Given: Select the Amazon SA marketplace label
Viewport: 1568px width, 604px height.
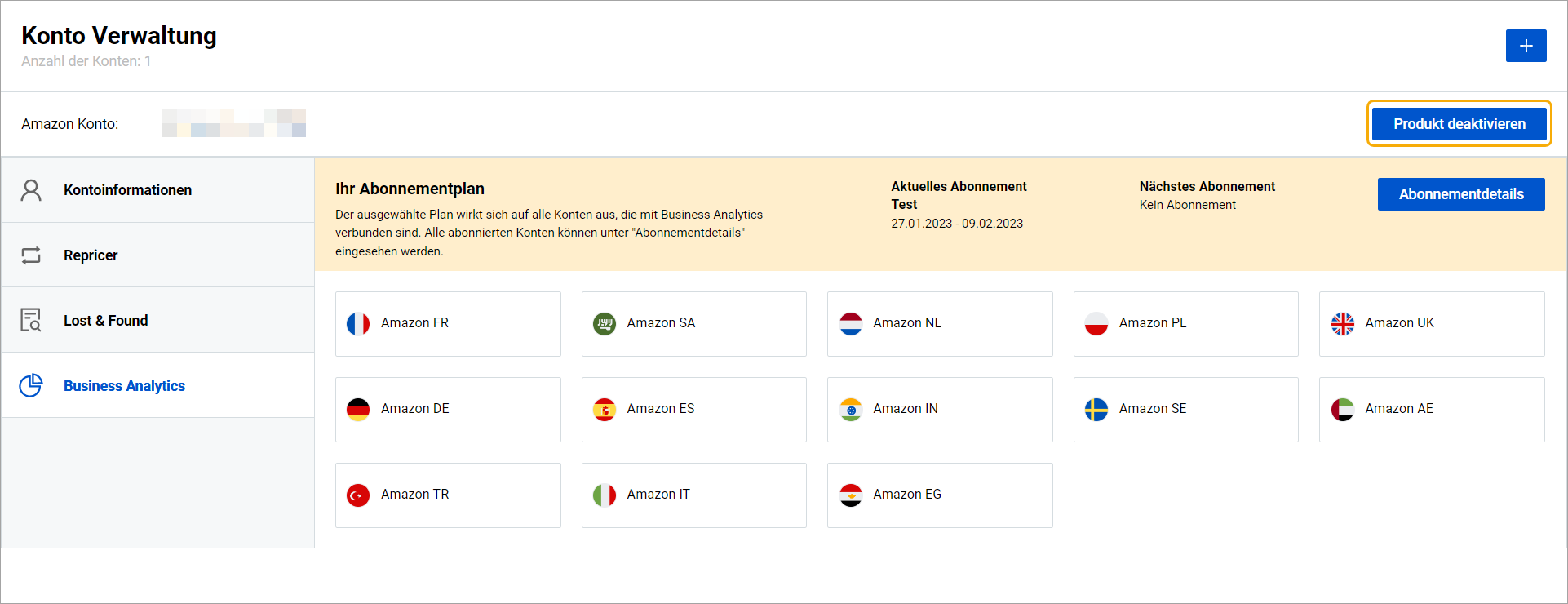Looking at the screenshot, I should pos(661,323).
